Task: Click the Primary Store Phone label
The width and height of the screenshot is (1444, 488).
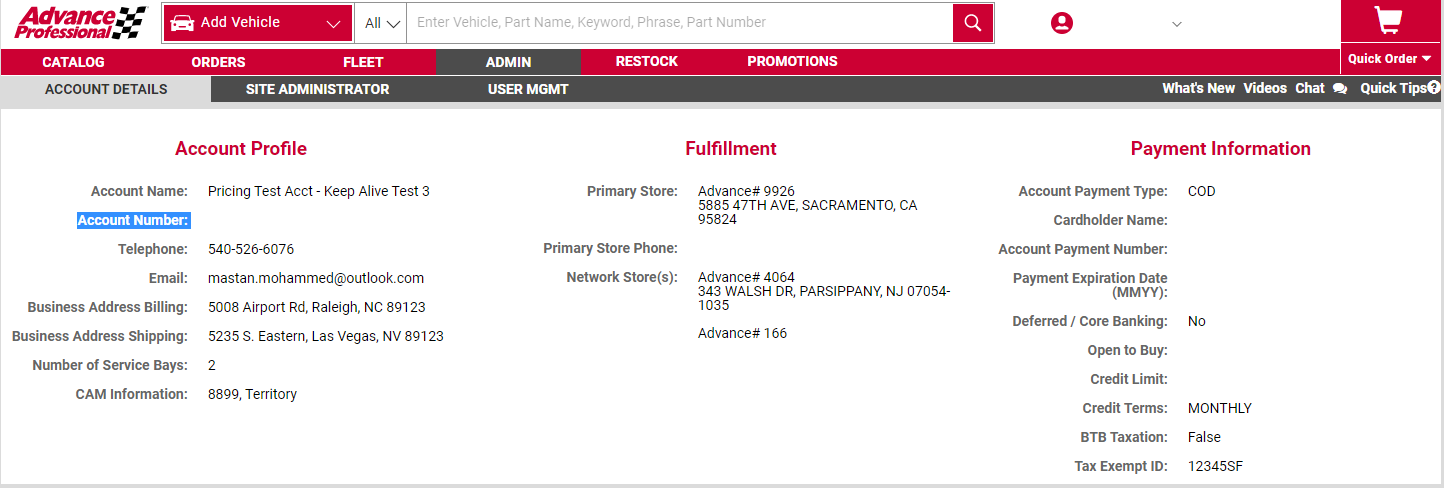Action: click(610, 248)
